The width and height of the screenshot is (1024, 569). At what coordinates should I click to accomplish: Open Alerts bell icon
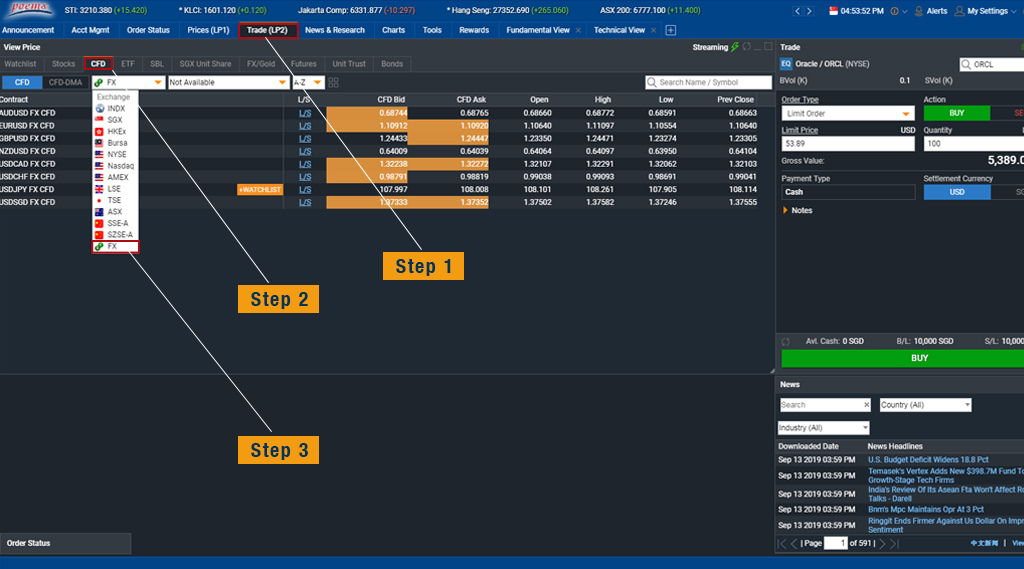pos(919,10)
